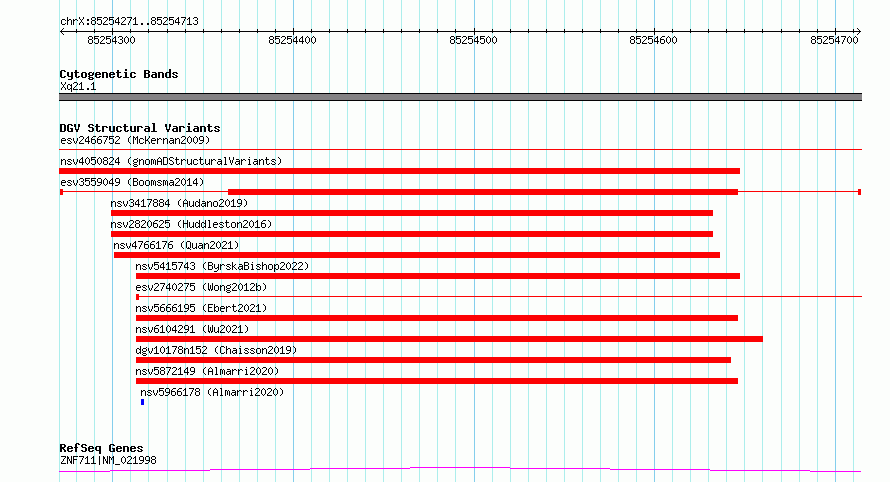The height and width of the screenshot is (482, 890).
Task: Click the red bar below dgv10178n152
Action: tap(433, 360)
